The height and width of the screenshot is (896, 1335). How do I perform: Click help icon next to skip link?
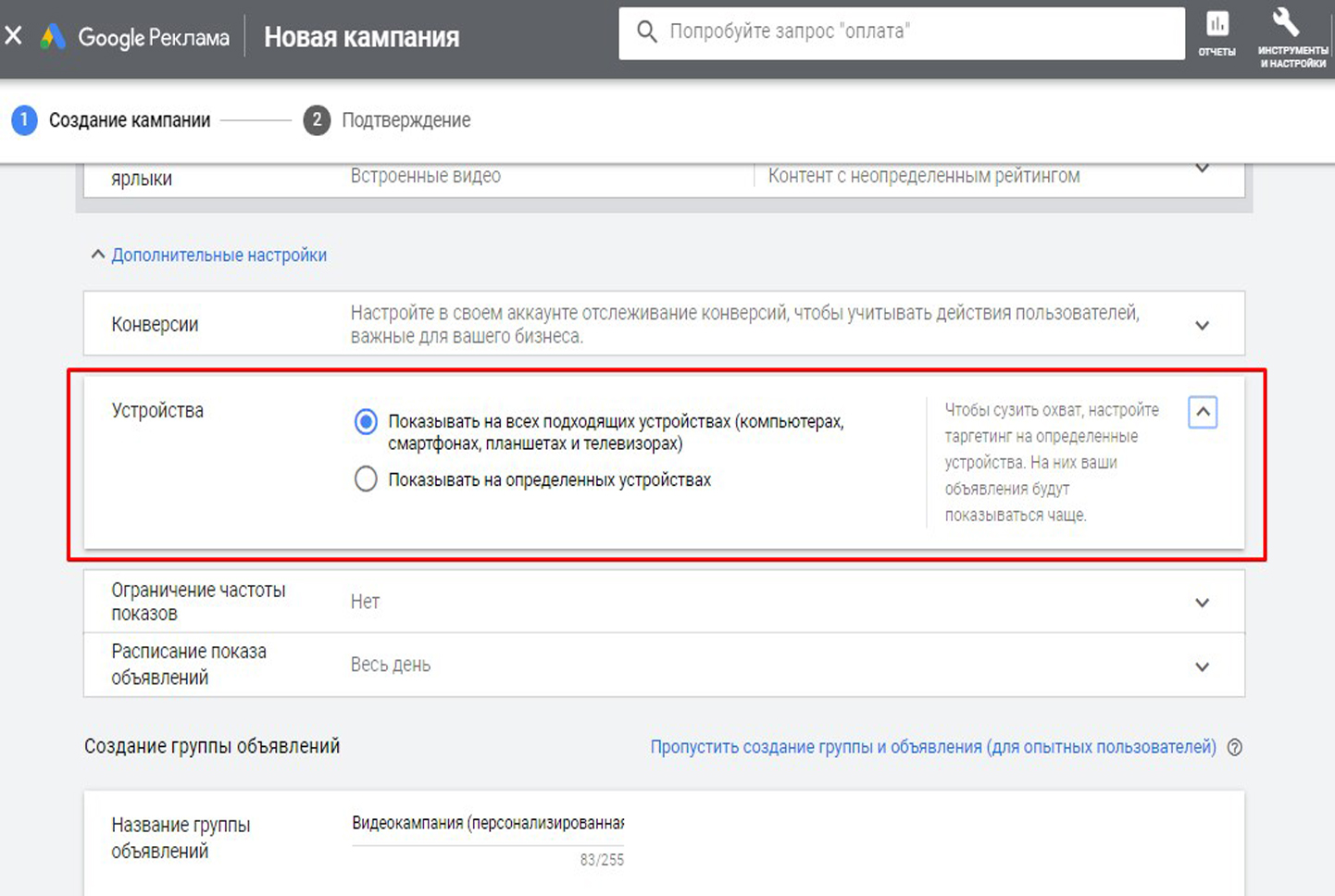pyautogui.click(x=1234, y=748)
